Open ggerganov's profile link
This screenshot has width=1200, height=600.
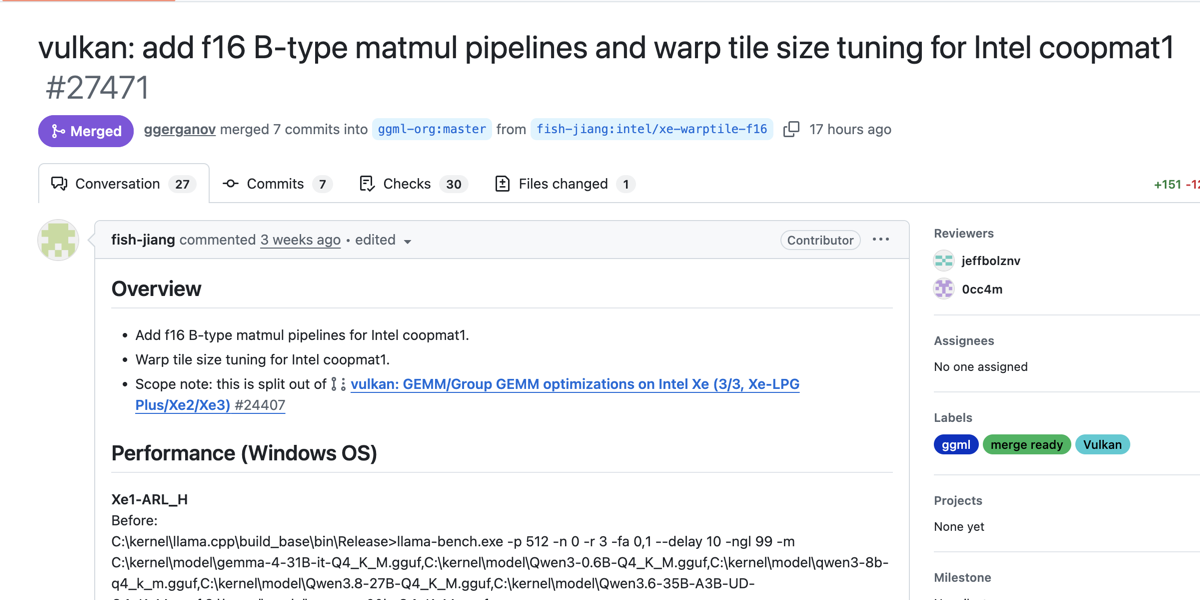[180, 129]
